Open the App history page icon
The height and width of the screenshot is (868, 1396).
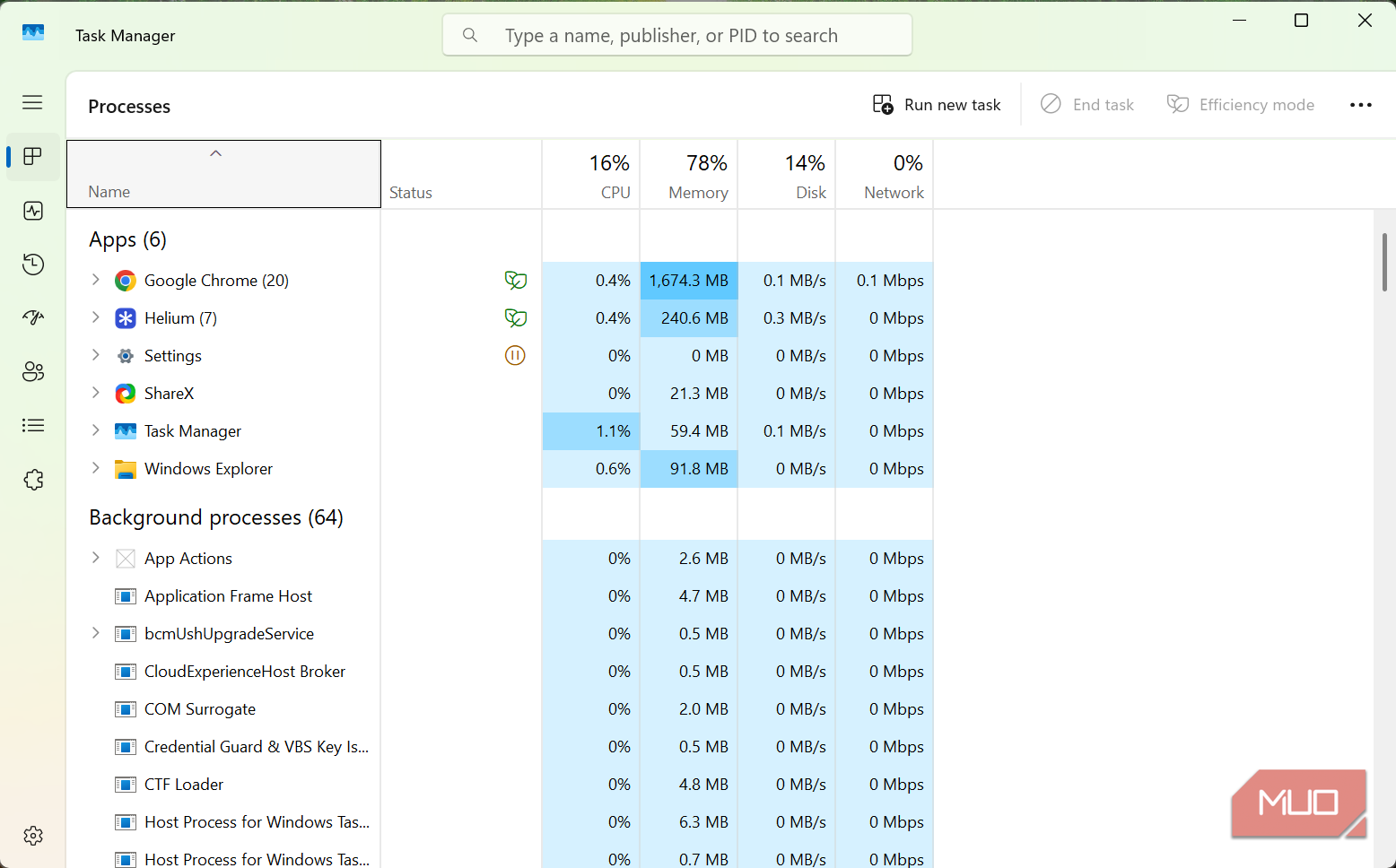tap(33, 265)
